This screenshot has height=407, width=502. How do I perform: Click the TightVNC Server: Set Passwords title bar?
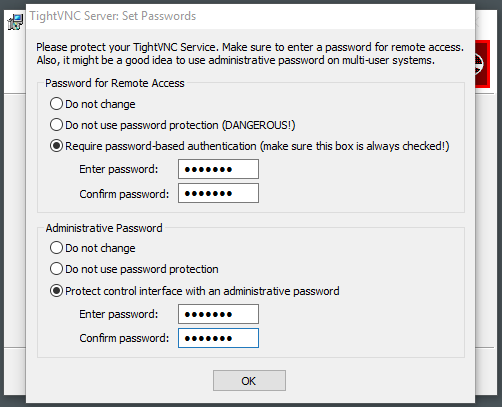point(250,16)
